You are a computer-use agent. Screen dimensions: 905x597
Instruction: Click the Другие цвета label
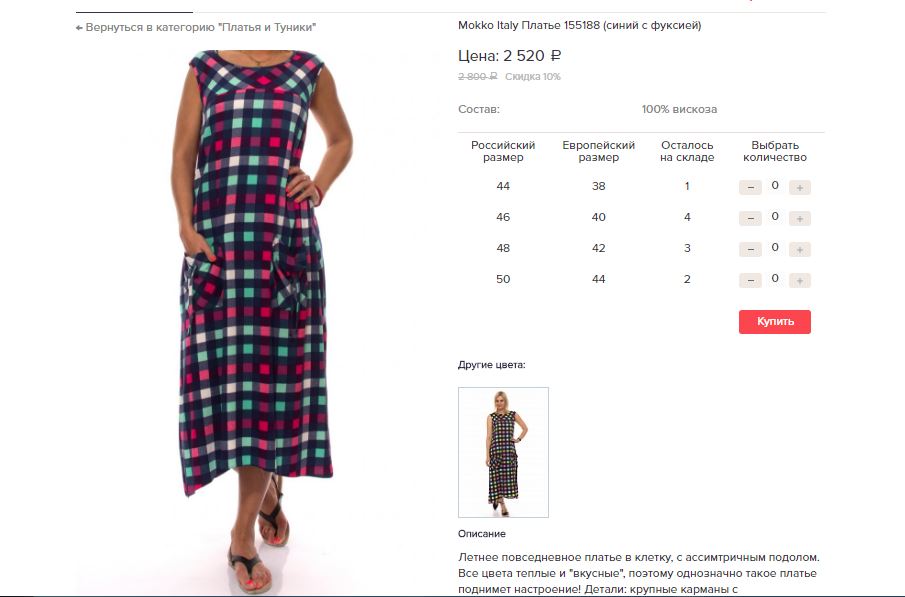[x=492, y=365]
